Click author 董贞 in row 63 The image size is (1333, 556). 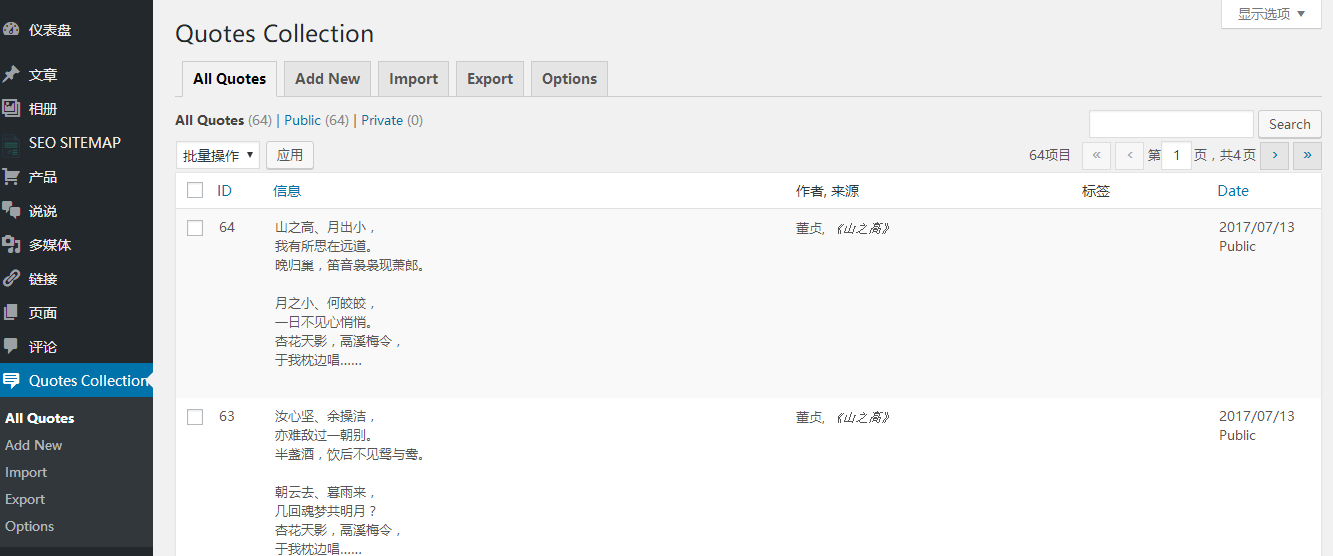coord(809,417)
